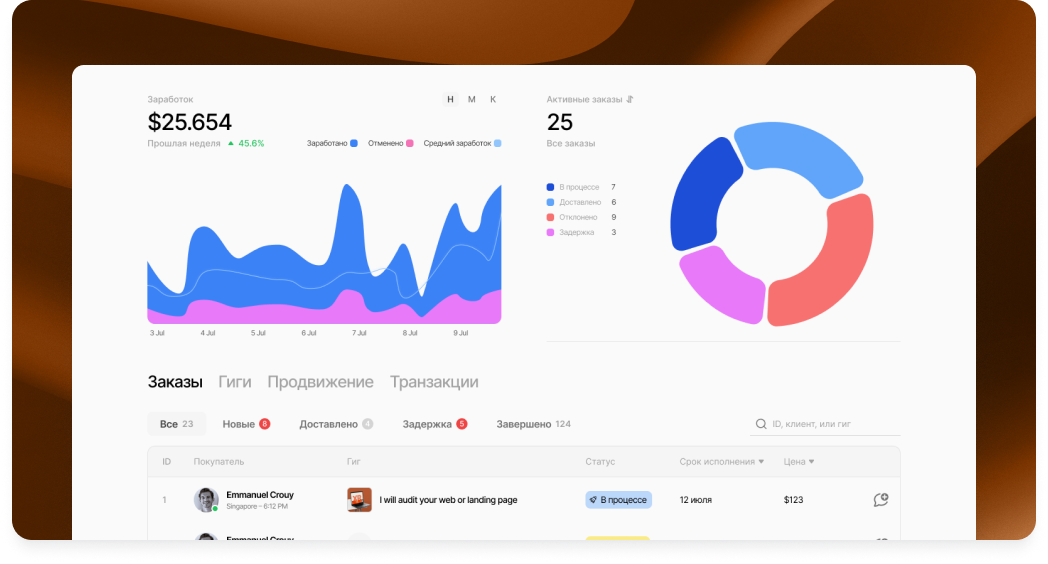The image size is (1048, 564).
Task: Click the Заработано blue legend swatch
Action: [355, 144]
